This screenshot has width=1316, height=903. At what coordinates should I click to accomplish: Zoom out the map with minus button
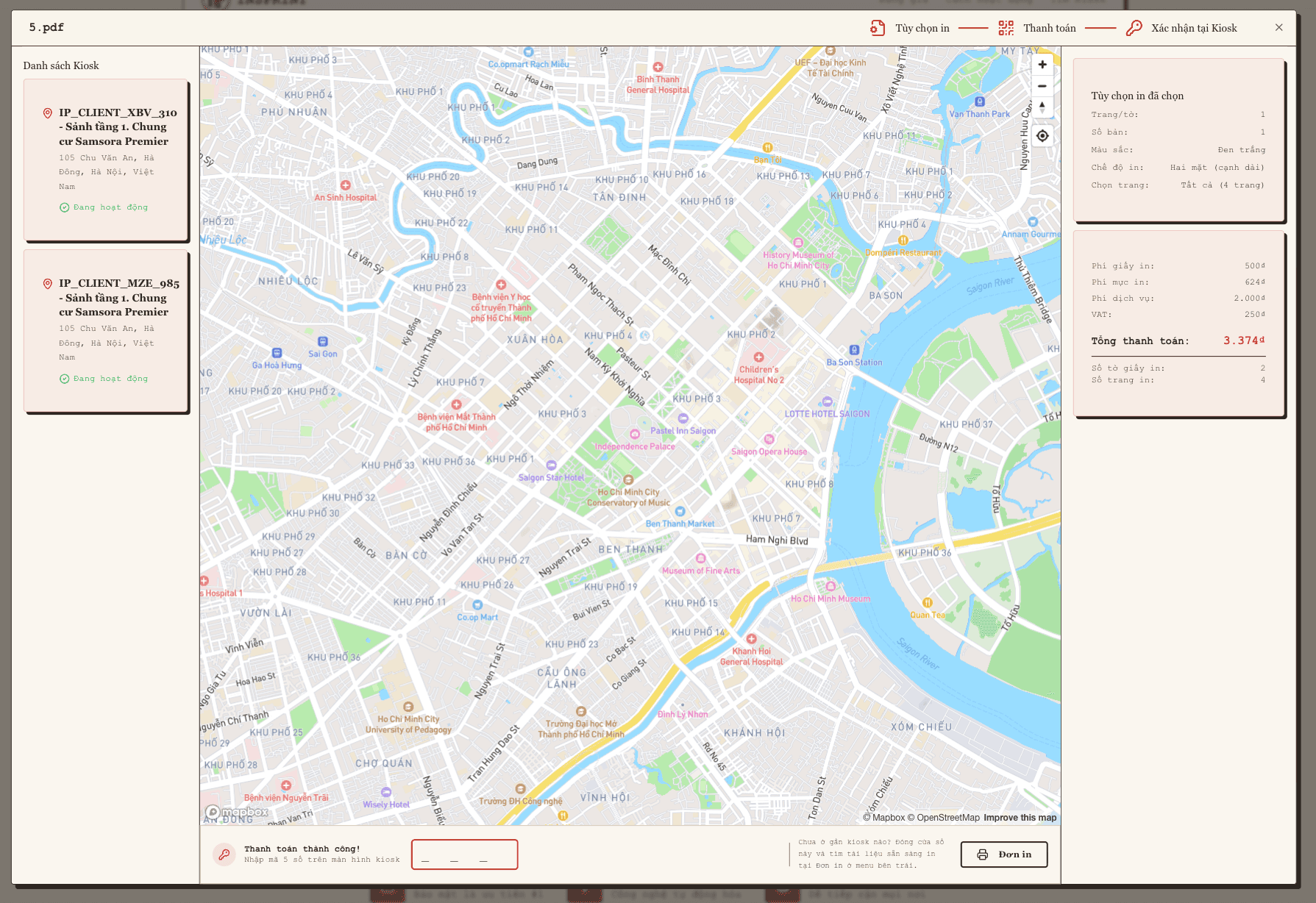tap(1042, 86)
